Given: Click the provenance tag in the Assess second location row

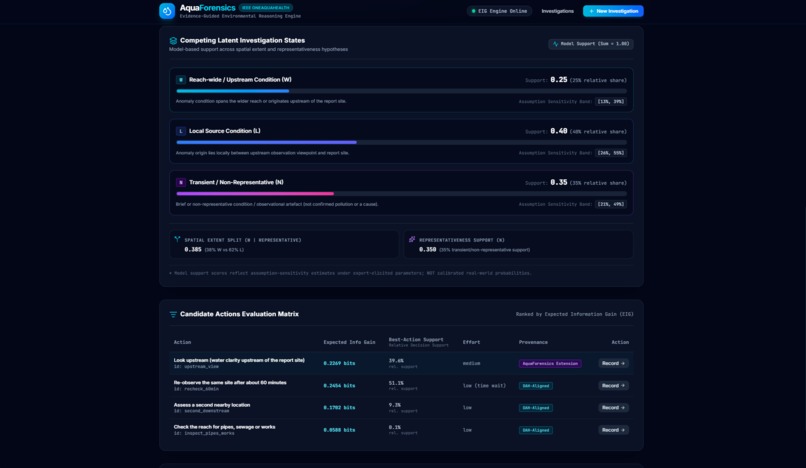Looking at the screenshot, I should tap(536, 408).
